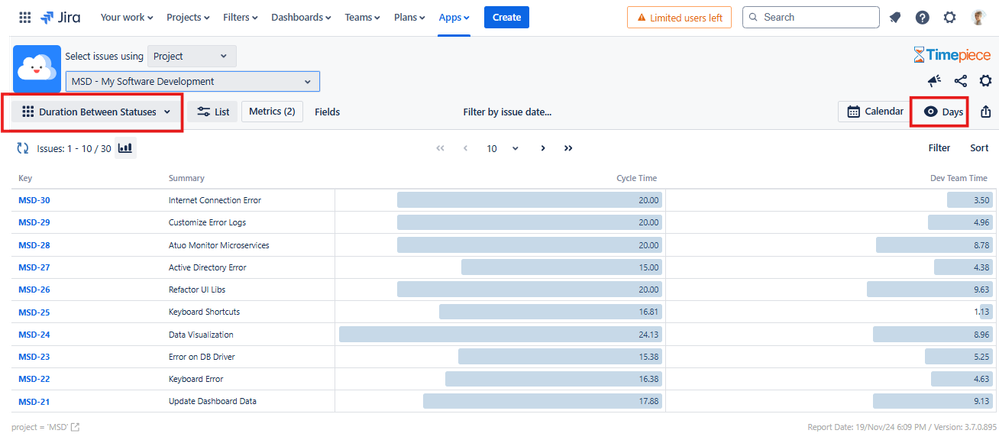The image size is (999, 437).
Task: Open external link icon next to project query
Action: point(76,427)
